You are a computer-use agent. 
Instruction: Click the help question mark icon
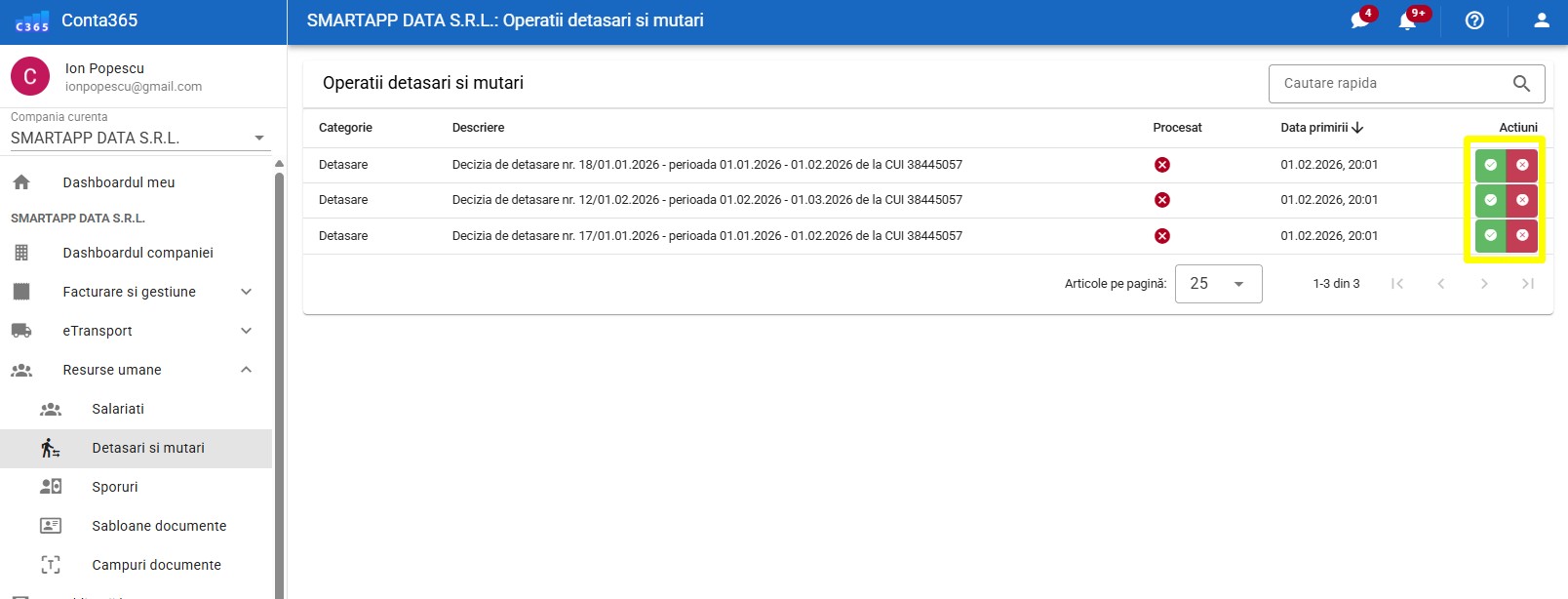[x=1474, y=20]
